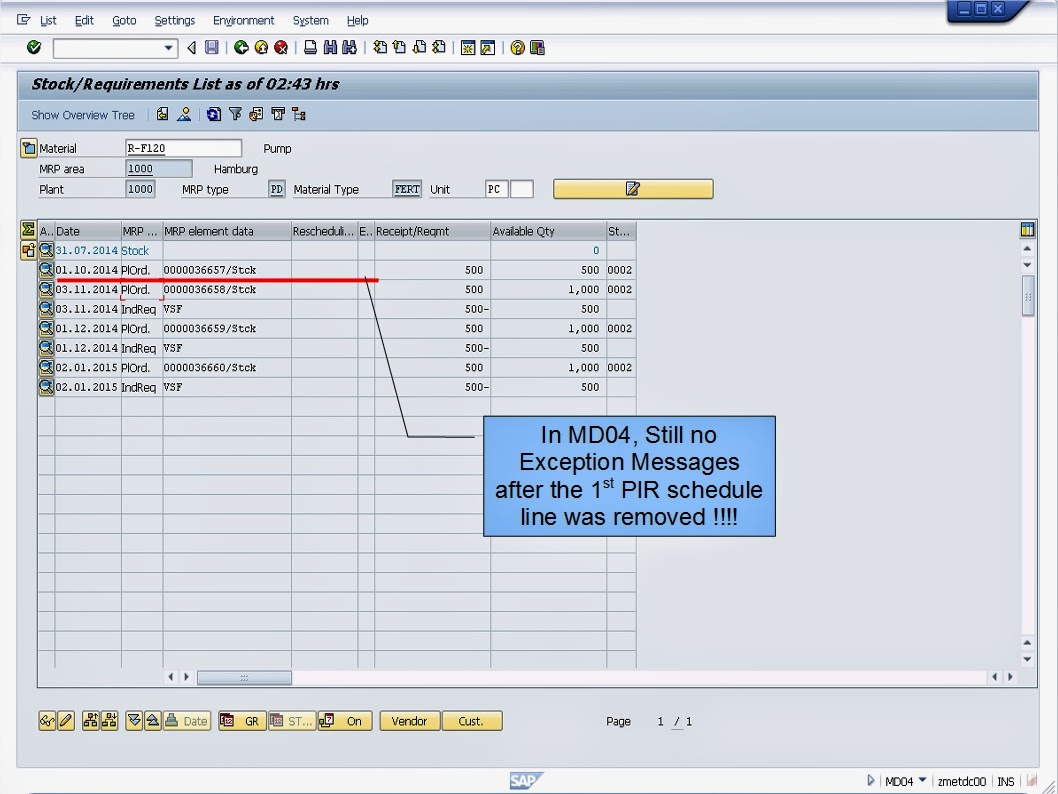Click the GR button
Screen dimensions: 1058x794
[x=242, y=721]
